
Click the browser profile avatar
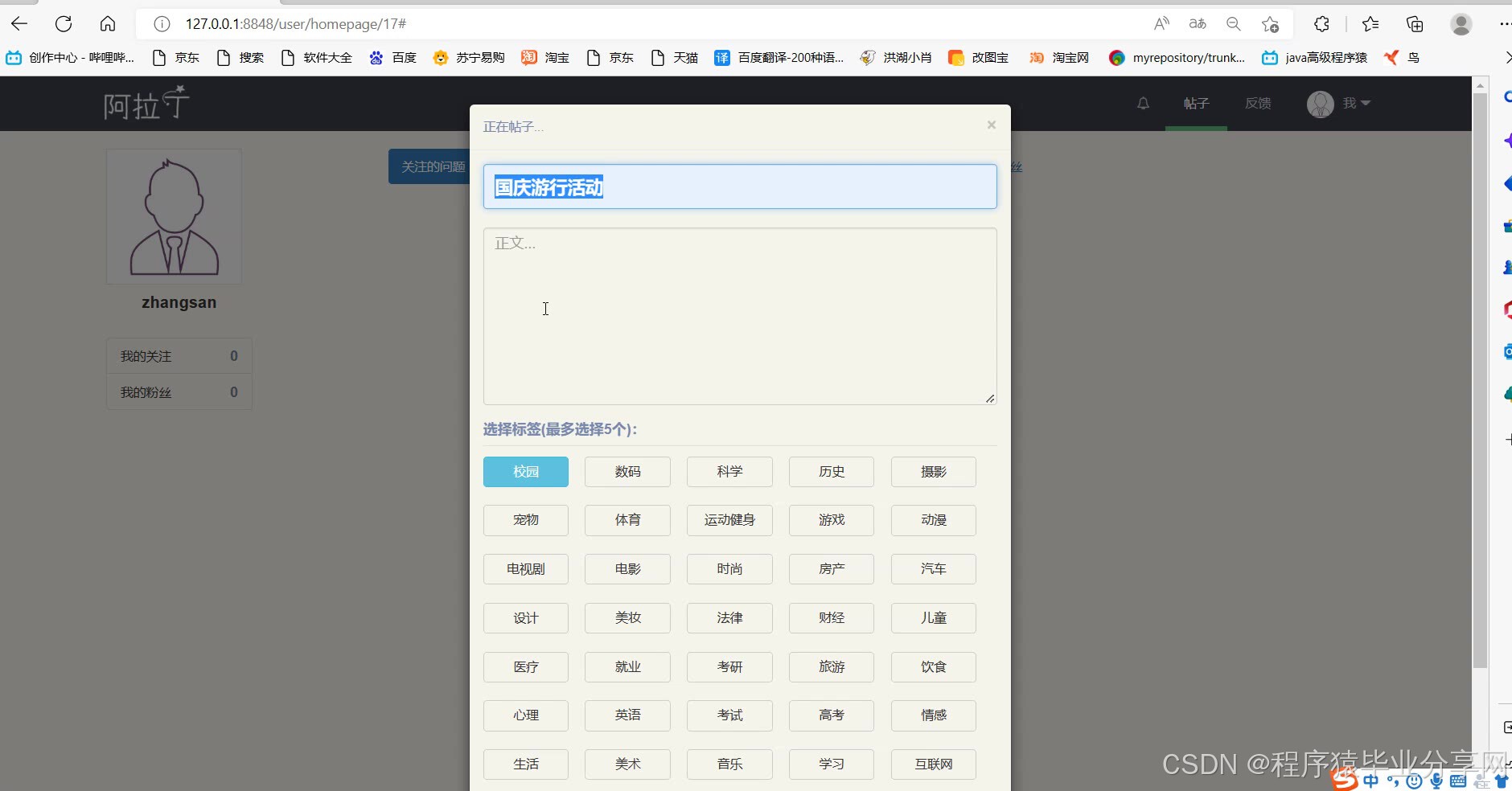(1461, 24)
